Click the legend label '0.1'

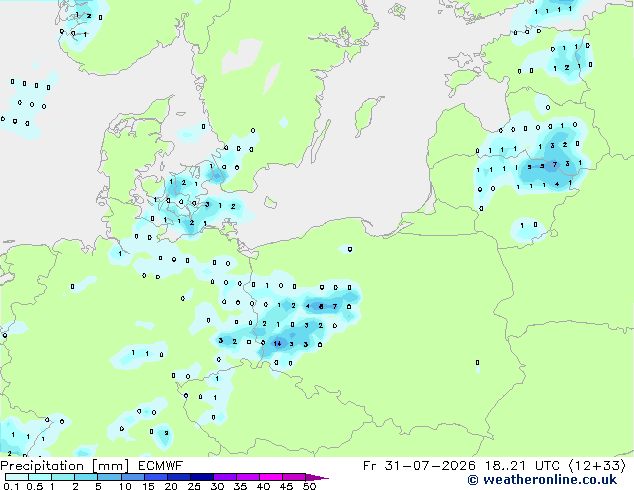click(x=11, y=486)
